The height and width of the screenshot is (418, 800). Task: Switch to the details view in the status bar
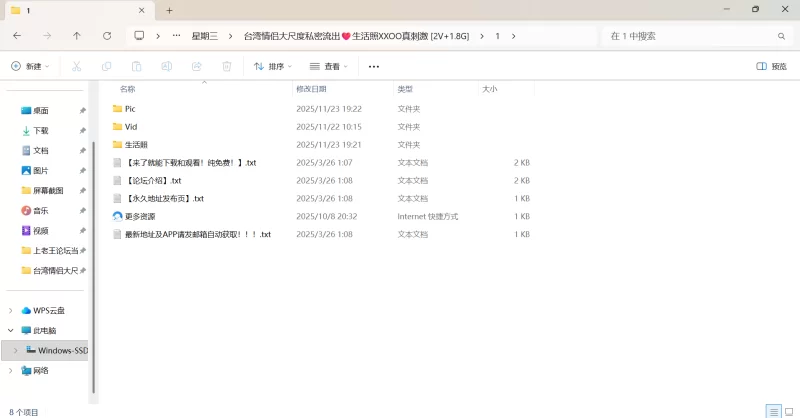(x=772, y=411)
